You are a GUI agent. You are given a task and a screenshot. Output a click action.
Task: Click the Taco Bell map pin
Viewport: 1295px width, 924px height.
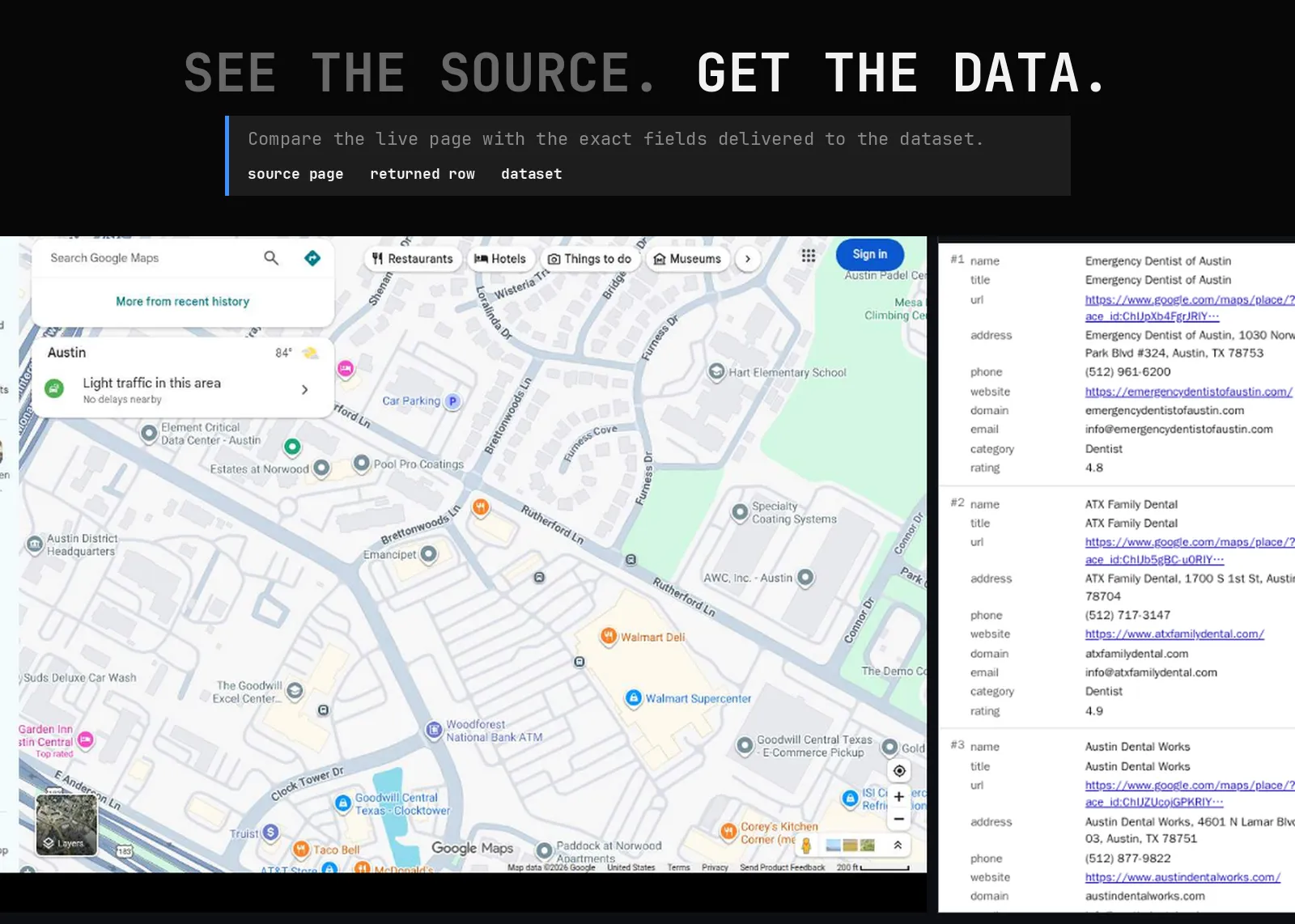301,850
